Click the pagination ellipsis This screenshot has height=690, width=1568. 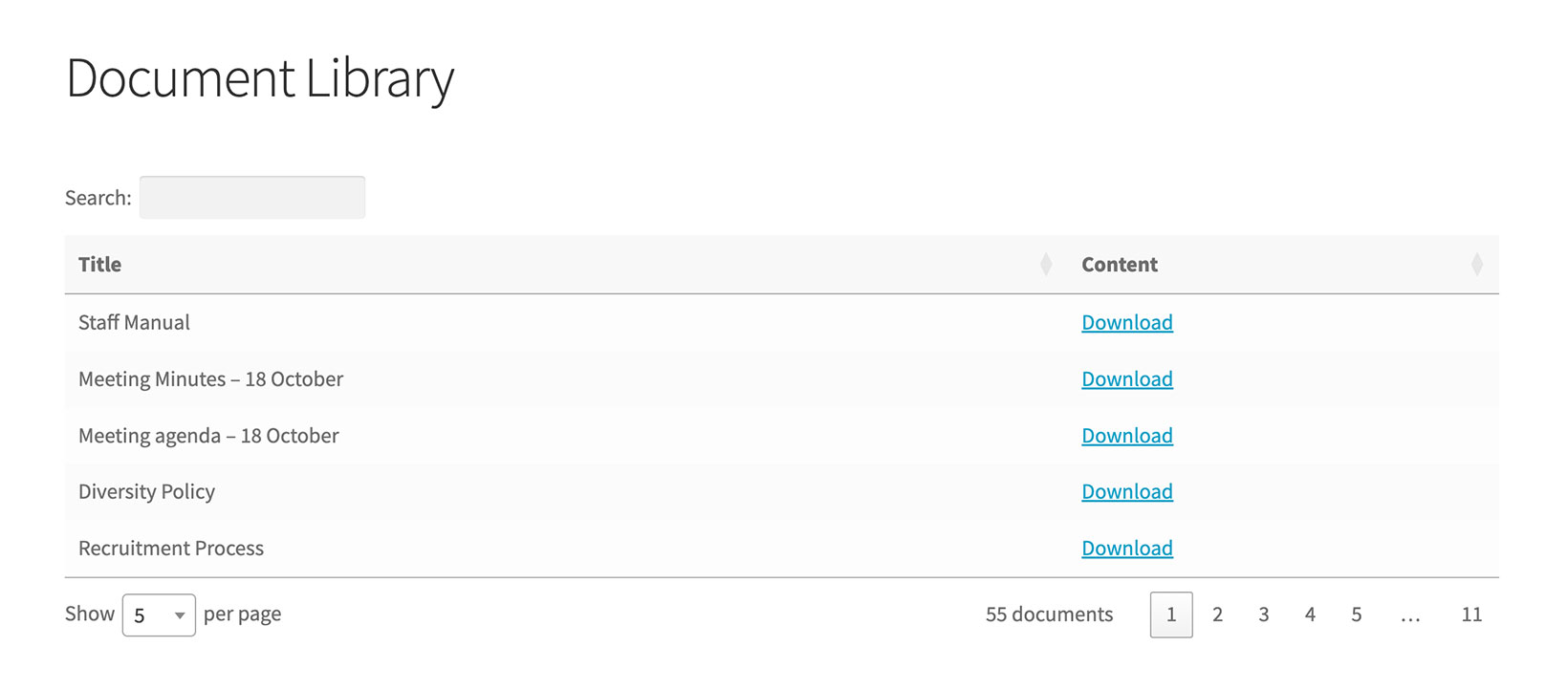coord(1411,615)
